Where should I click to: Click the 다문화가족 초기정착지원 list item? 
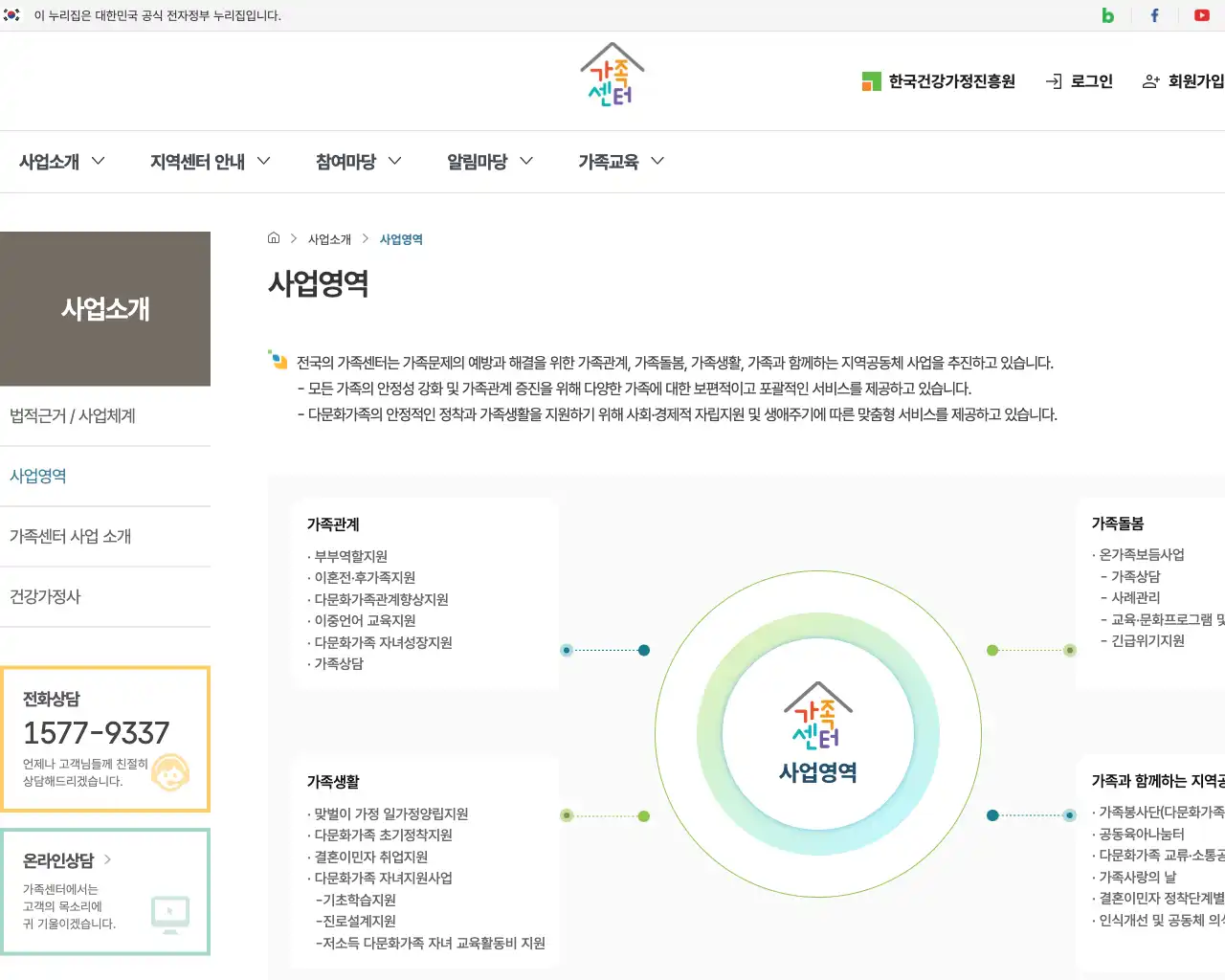click(380, 835)
